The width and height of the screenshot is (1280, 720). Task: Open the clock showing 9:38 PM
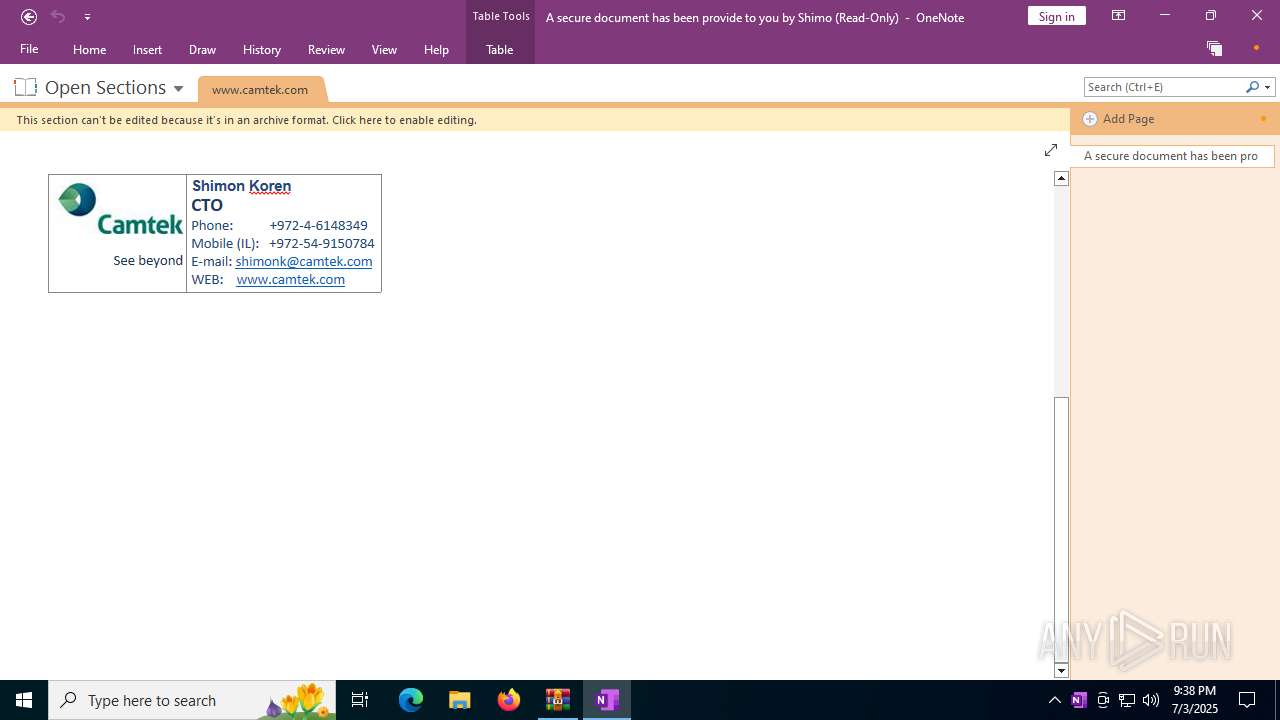(x=1194, y=700)
